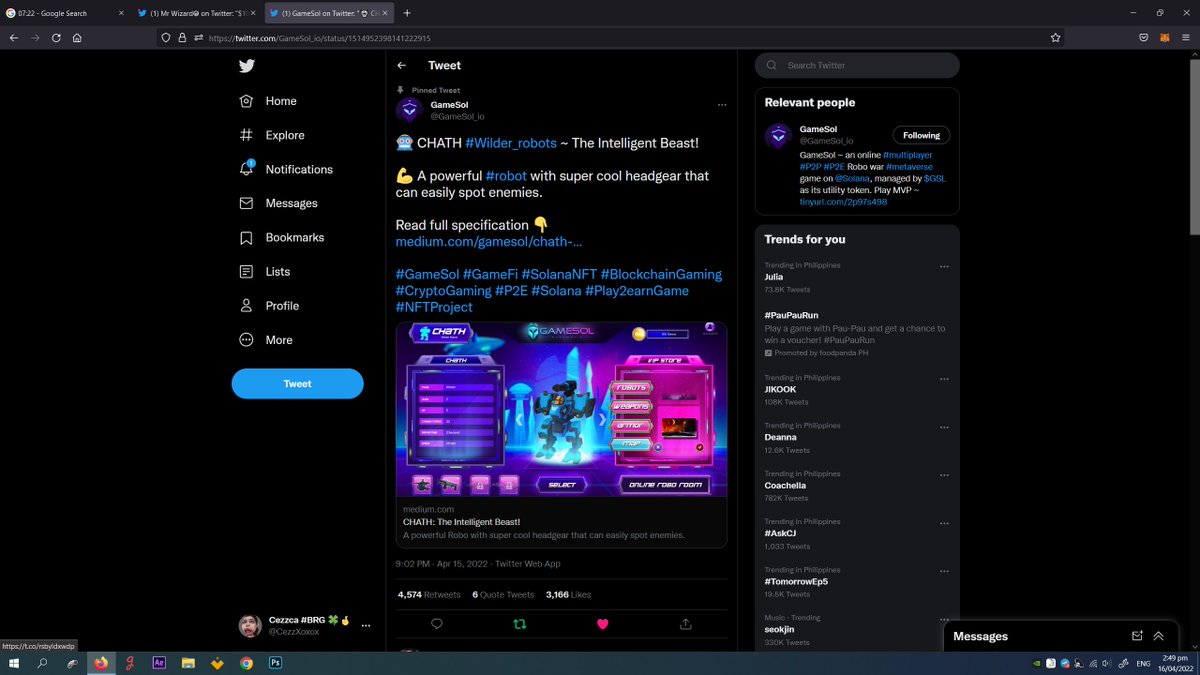Click the #robot hashtag
The height and width of the screenshot is (675, 1200).
(506, 176)
